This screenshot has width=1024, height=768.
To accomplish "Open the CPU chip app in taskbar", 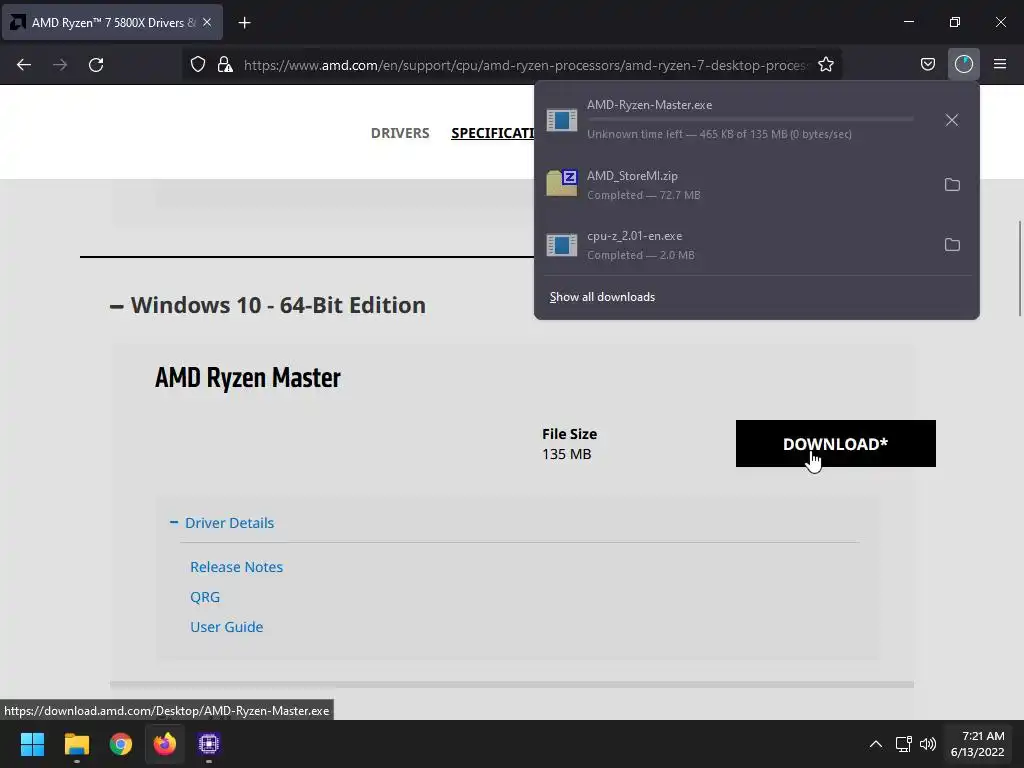I will pos(209,744).
